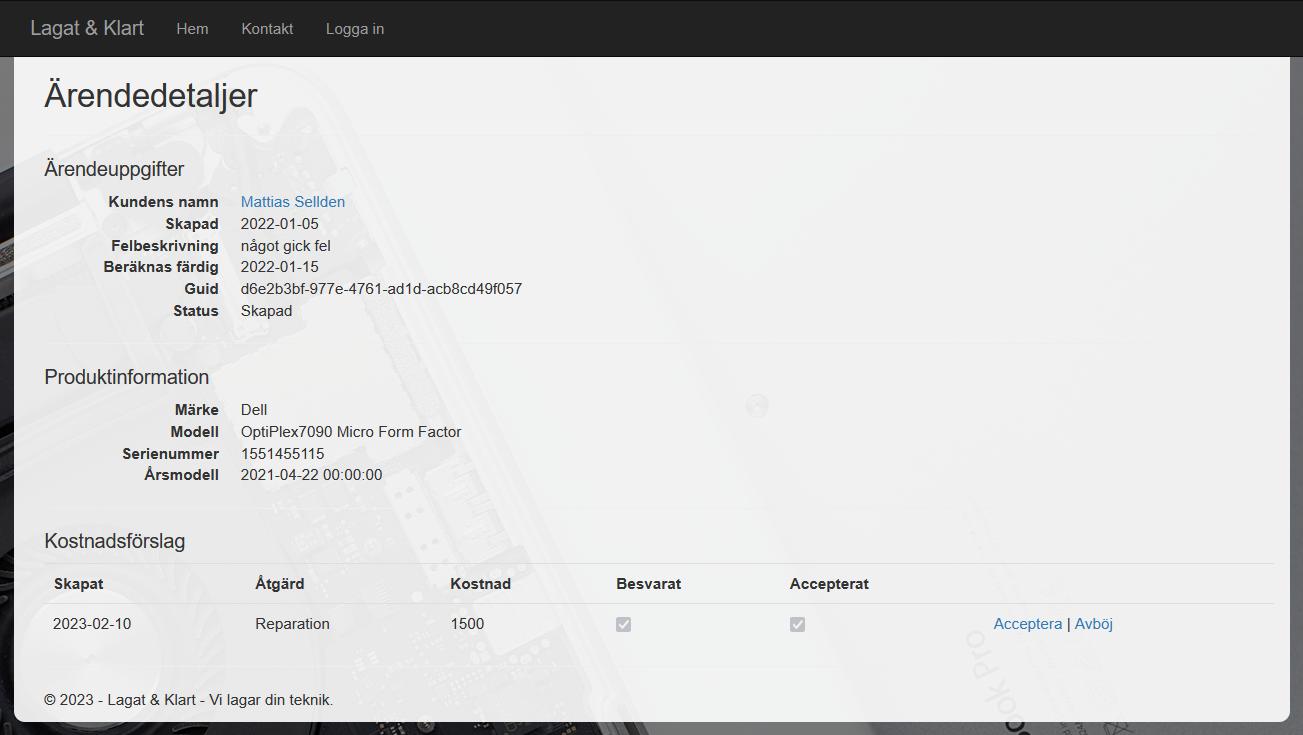Click the serial number 1551455115
1303x735 pixels.
pos(283,454)
